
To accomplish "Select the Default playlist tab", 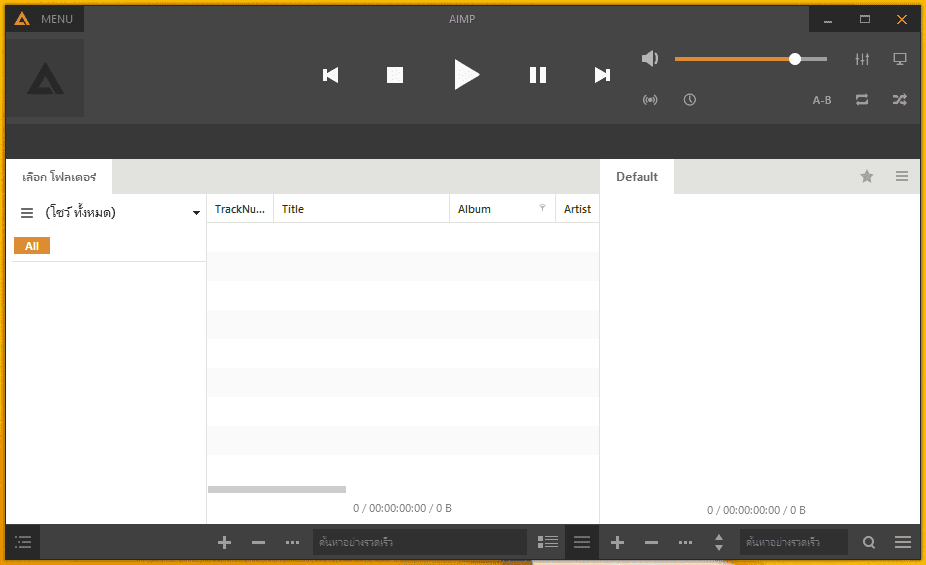I will (x=637, y=177).
